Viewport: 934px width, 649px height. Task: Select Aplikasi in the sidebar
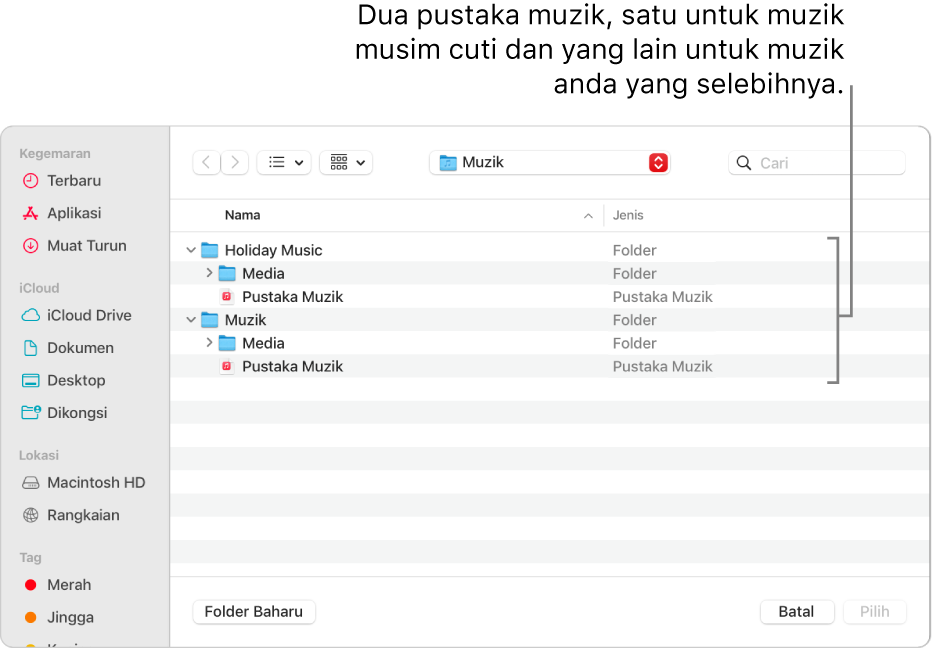pos(75,213)
